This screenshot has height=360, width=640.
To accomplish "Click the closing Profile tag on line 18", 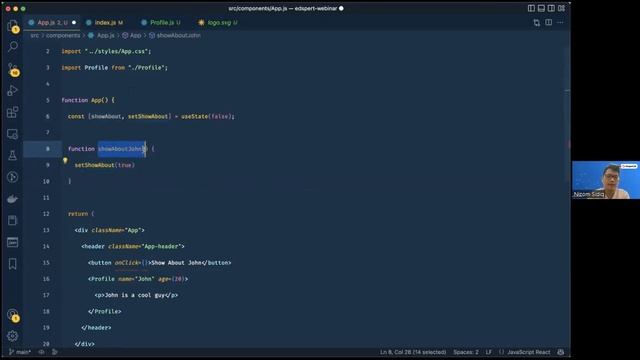I will (104, 311).
